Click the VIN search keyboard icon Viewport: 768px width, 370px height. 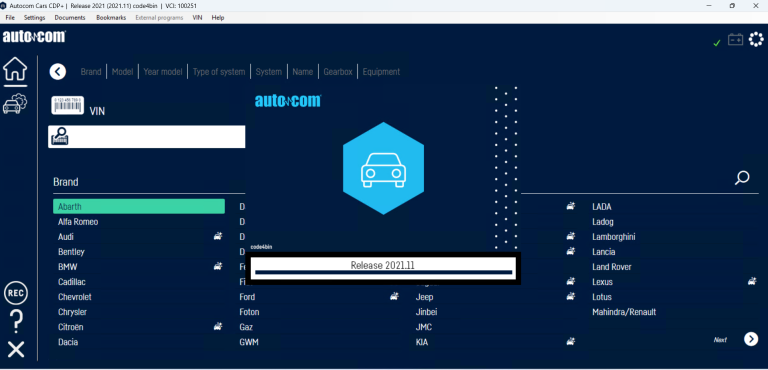(x=60, y=136)
